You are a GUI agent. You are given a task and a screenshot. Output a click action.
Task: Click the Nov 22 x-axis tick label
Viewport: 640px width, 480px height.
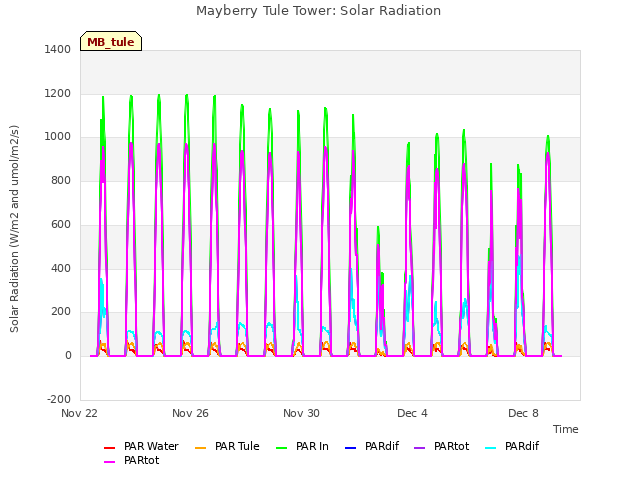[80, 413]
